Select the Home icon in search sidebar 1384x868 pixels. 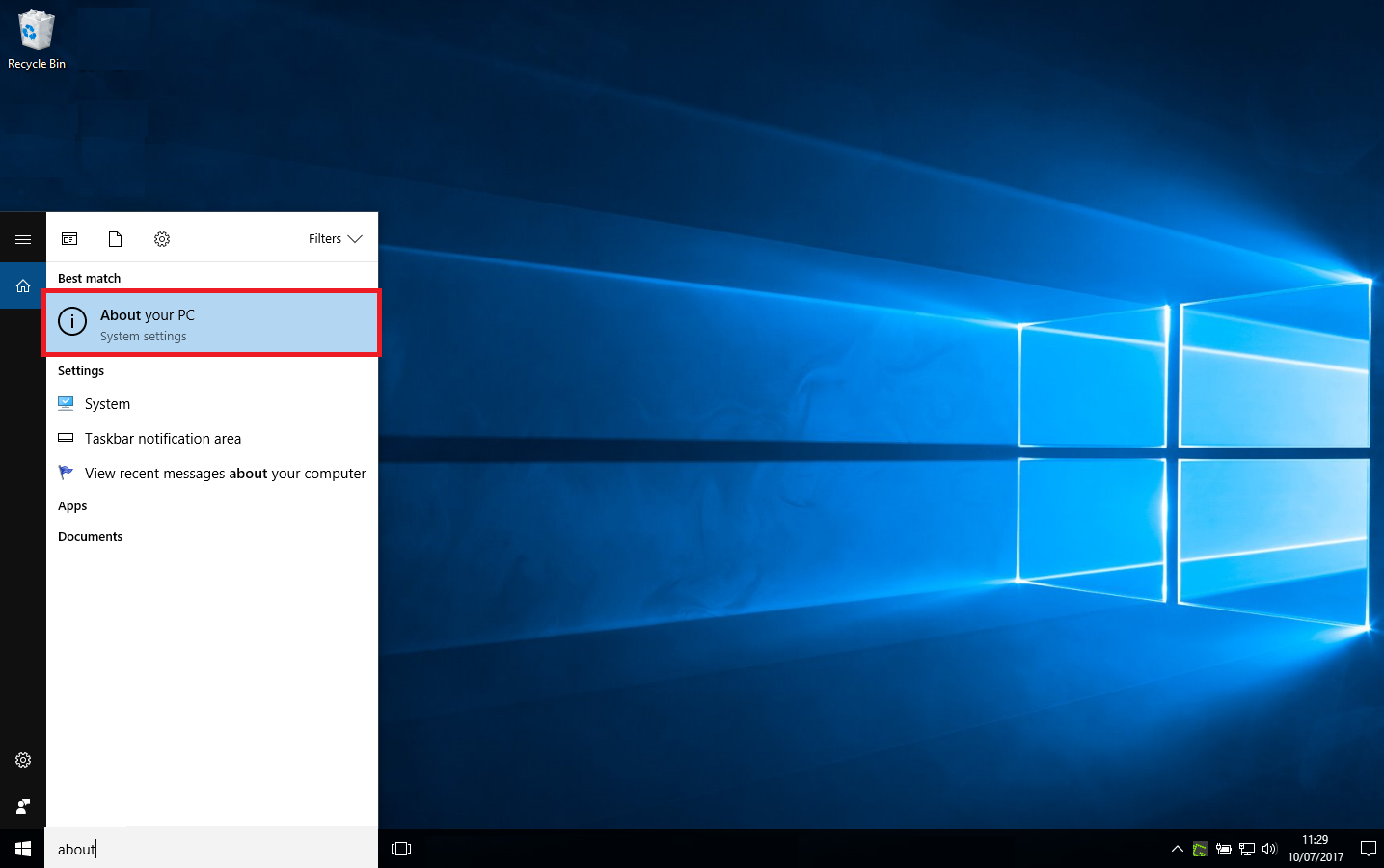tap(23, 286)
